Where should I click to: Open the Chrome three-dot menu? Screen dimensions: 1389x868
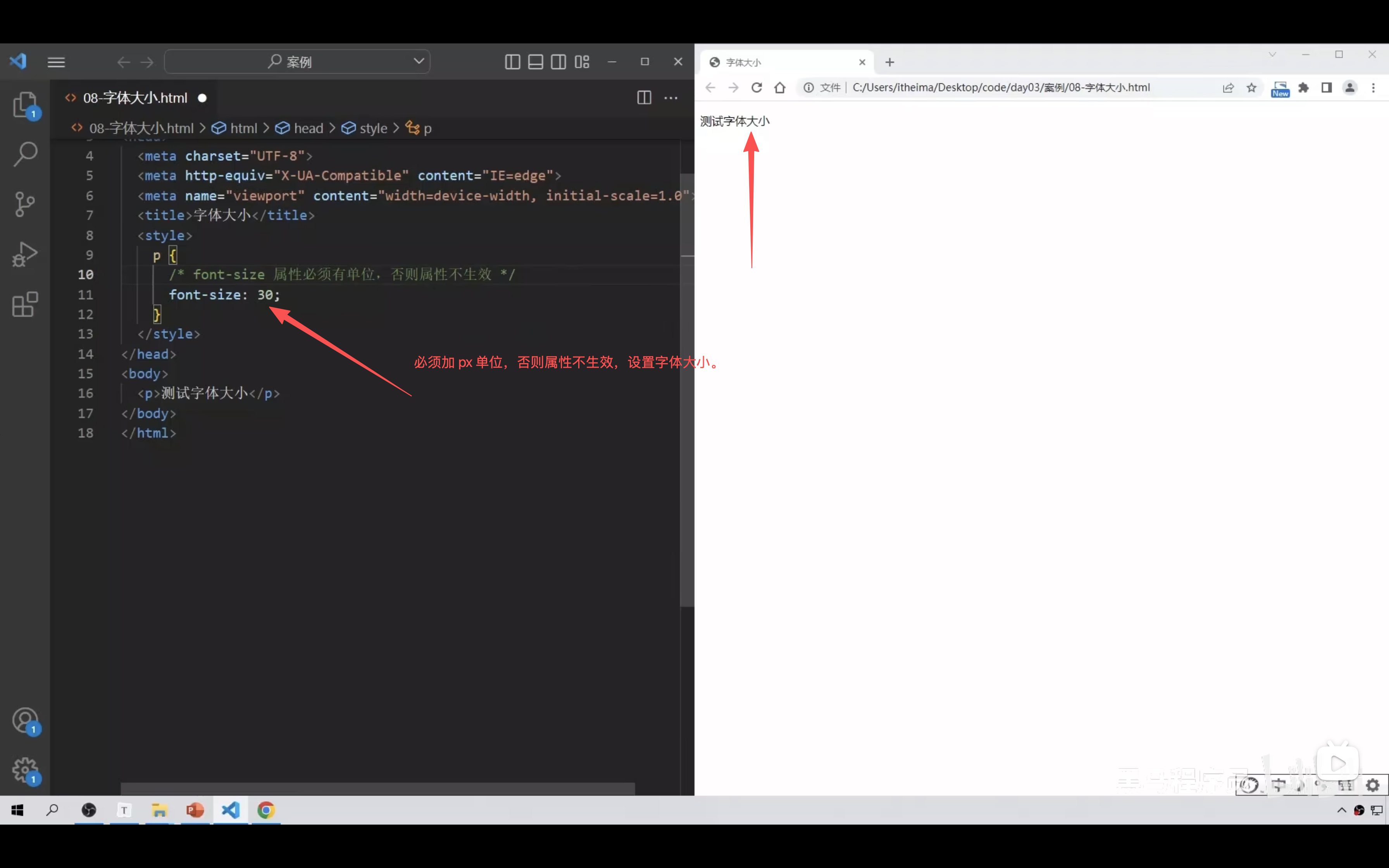pyautogui.click(x=1373, y=87)
